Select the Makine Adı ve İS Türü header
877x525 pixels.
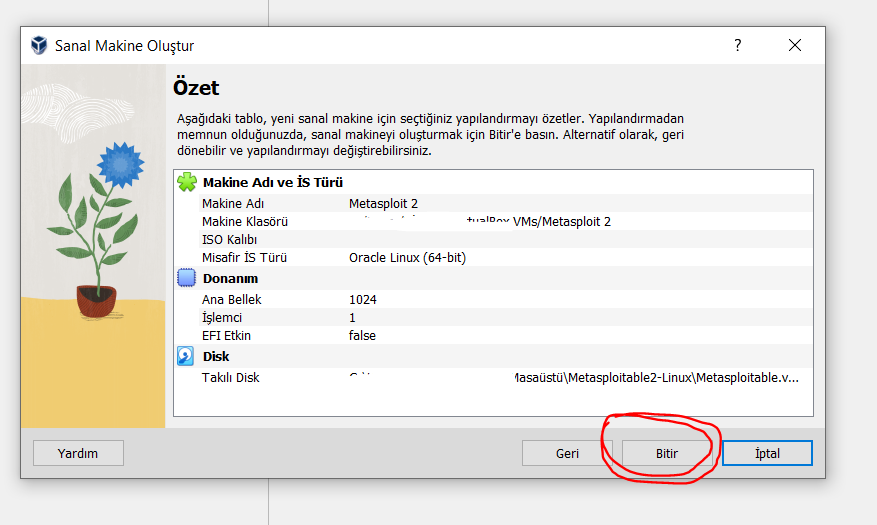tap(272, 183)
